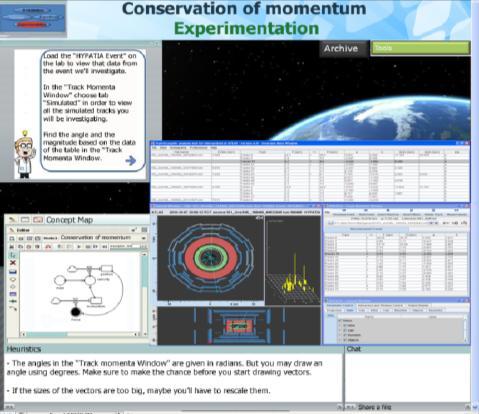Click the blue next arrow in the instruction bubble
The image size is (479, 414).
pos(131,161)
